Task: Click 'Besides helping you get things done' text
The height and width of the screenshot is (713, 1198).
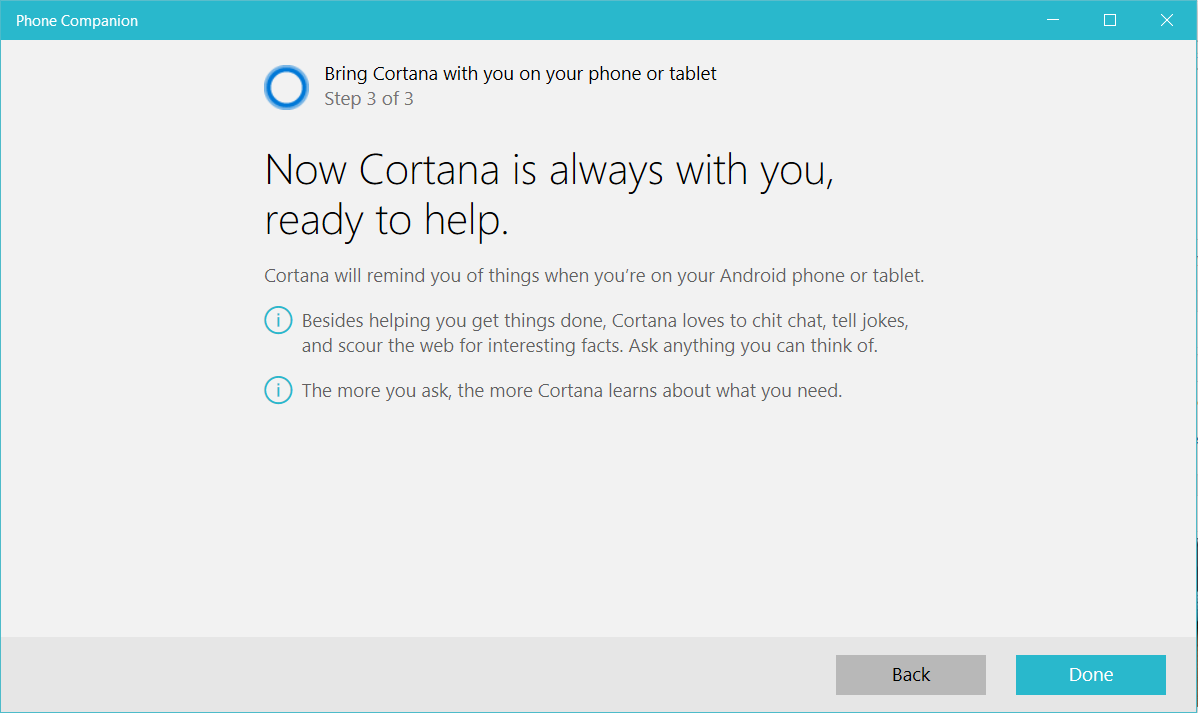Action: click(x=605, y=333)
